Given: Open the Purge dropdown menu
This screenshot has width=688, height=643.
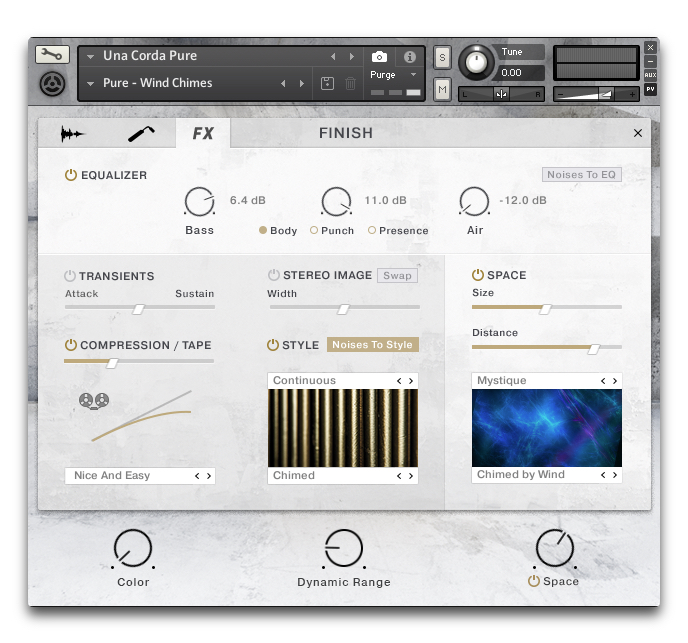Looking at the screenshot, I should click(413, 75).
